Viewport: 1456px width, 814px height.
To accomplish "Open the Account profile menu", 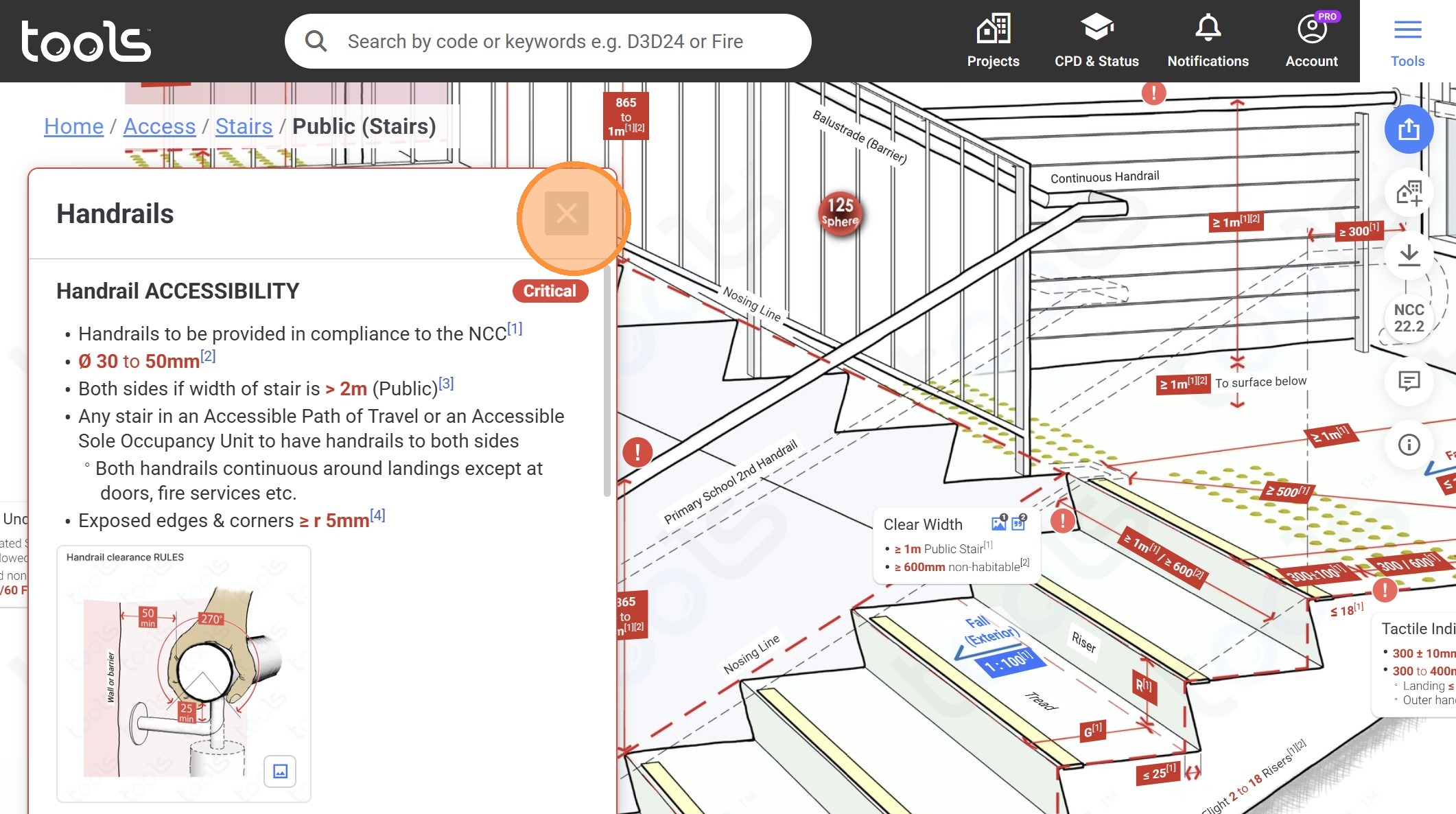I will coord(1311,41).
